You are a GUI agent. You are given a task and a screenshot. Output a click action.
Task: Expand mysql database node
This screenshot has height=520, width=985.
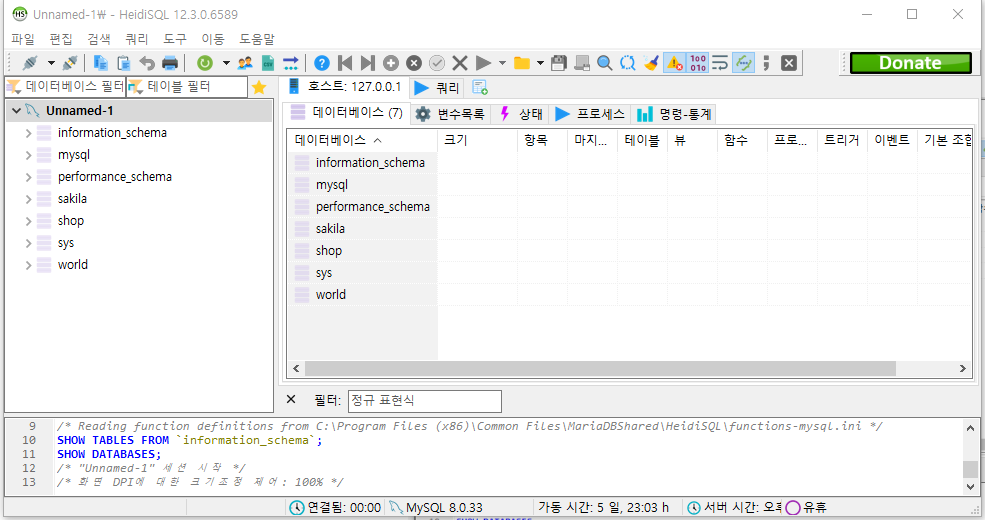point(28,155)
